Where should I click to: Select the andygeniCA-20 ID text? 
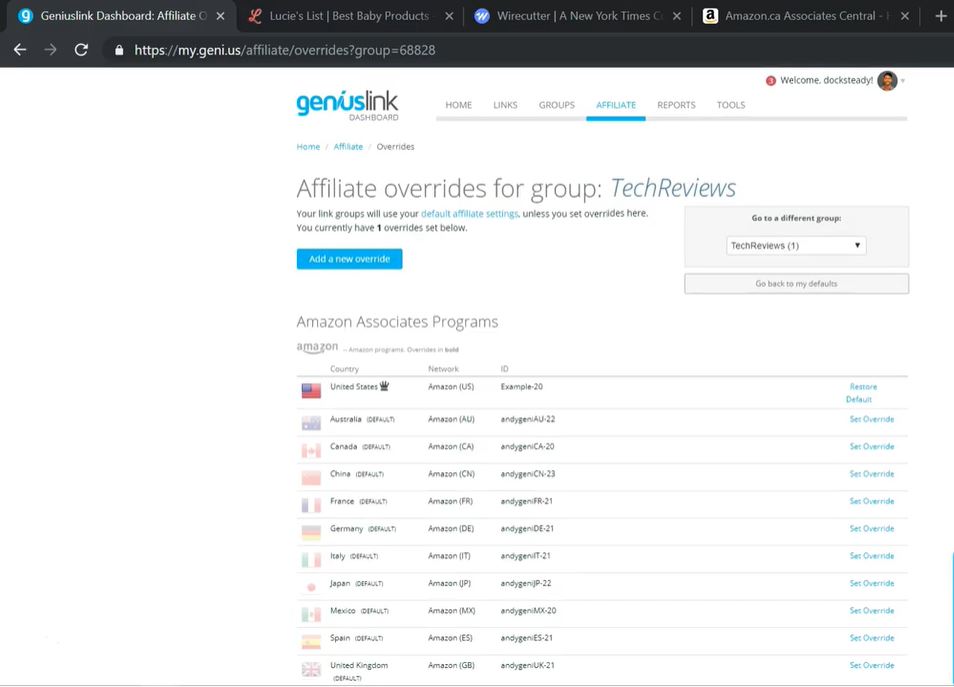click(x=527, y=447)
